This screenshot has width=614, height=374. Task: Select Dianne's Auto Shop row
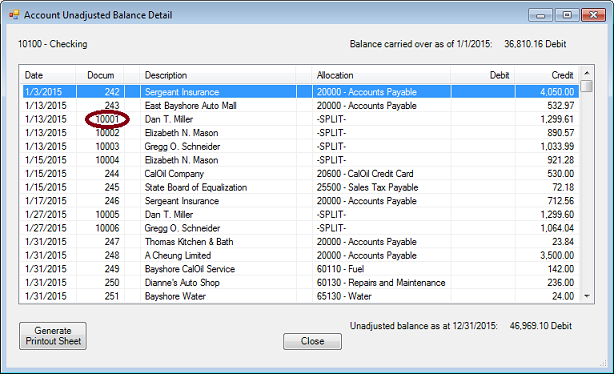300,282
